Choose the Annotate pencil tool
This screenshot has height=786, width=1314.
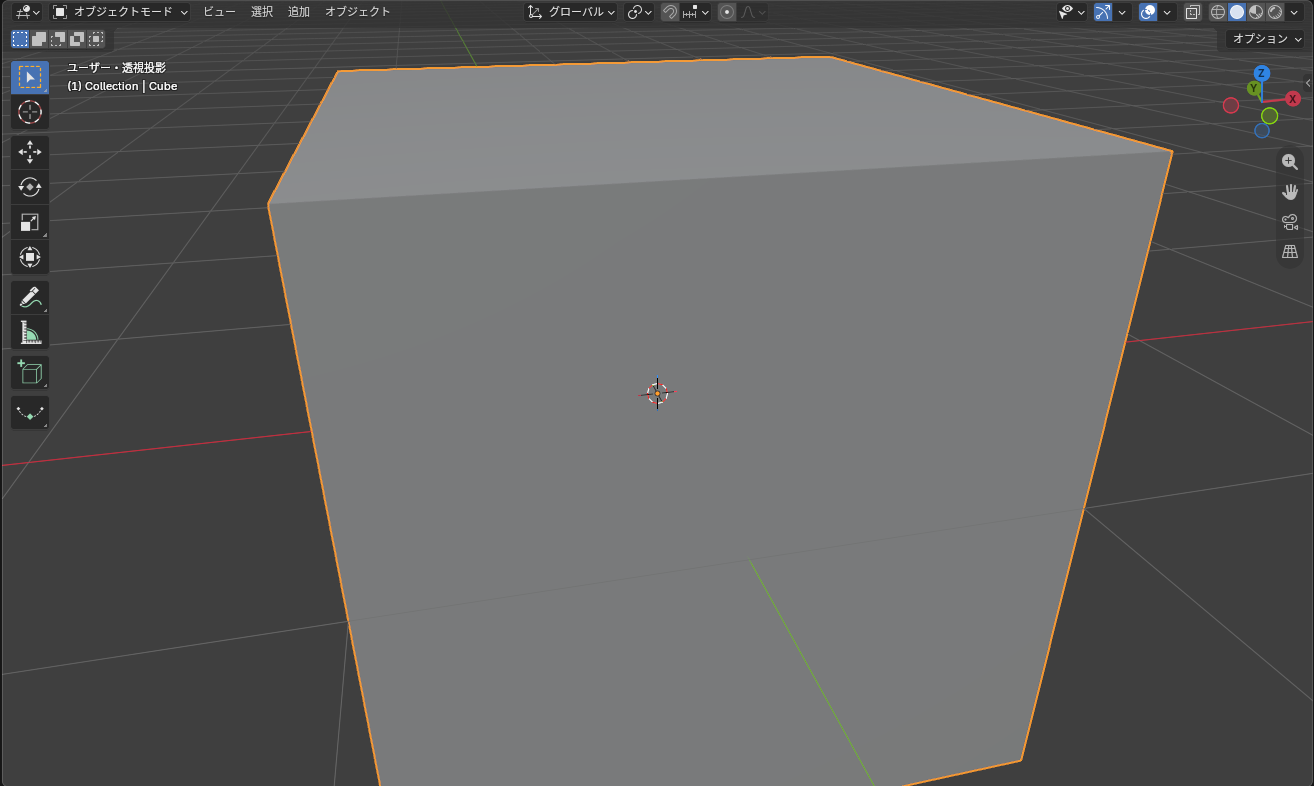click(30, 297)
